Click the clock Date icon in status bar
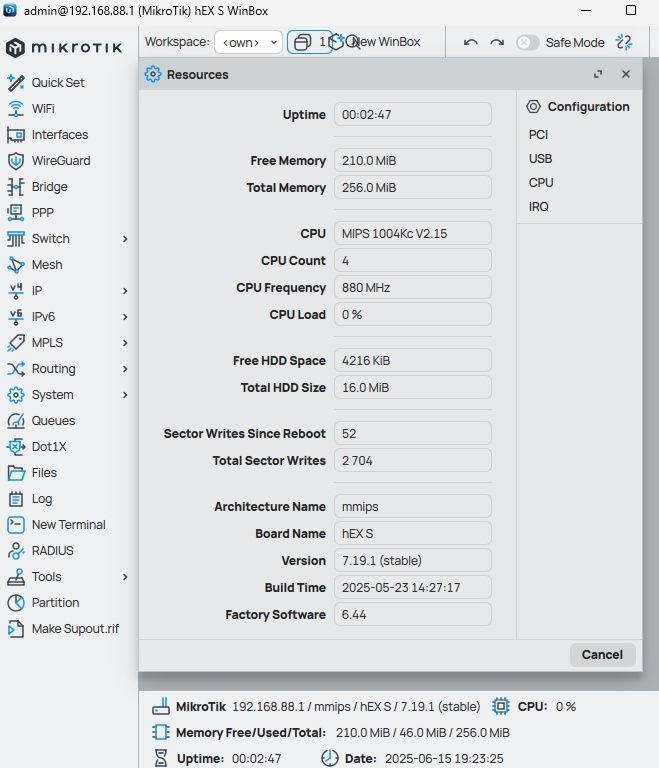This screenshot has height=768, width=659. click(x=330, y=758)
